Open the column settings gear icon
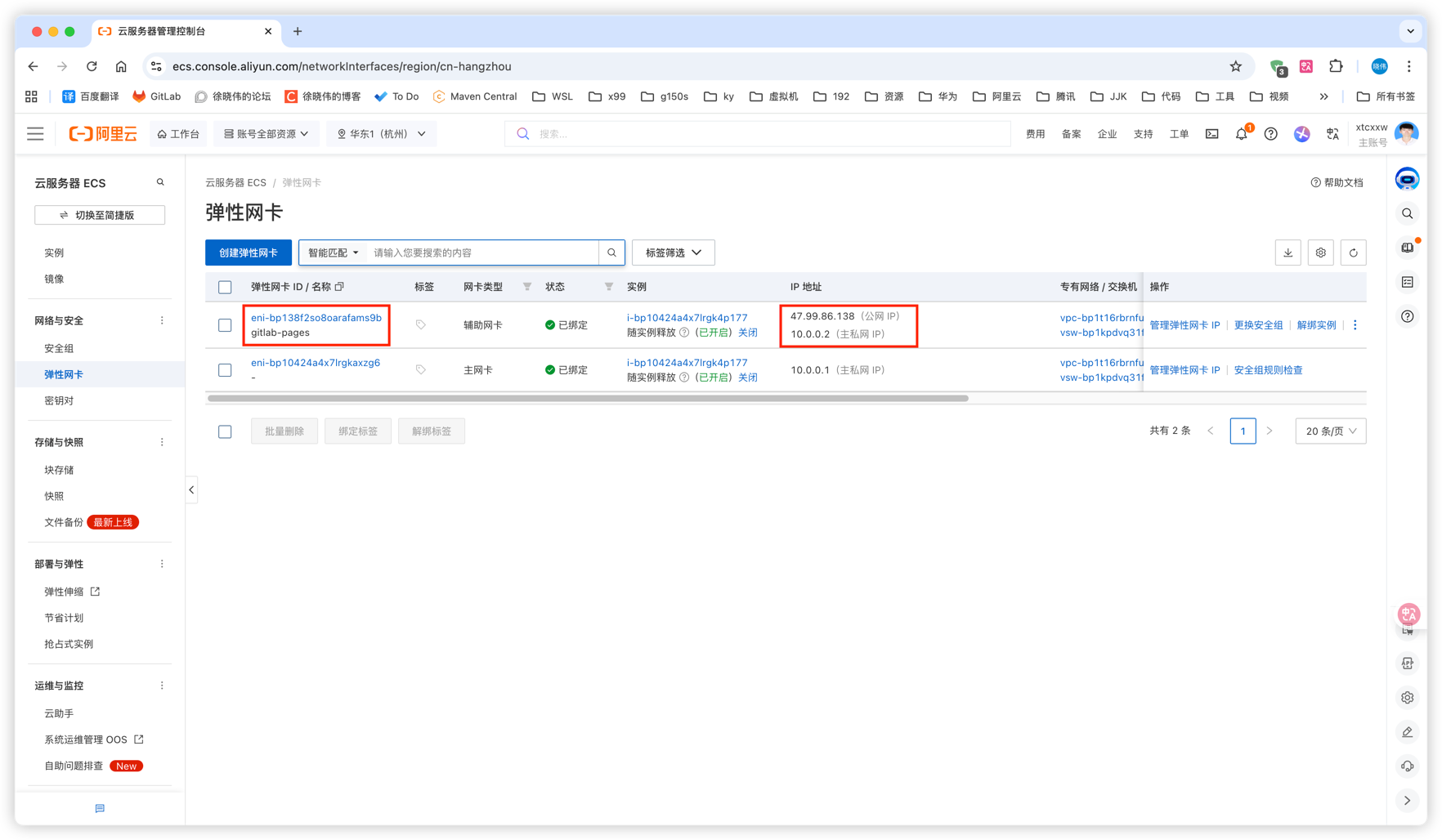Viewport: 1442px width, 840px height. pos(1320,252)
